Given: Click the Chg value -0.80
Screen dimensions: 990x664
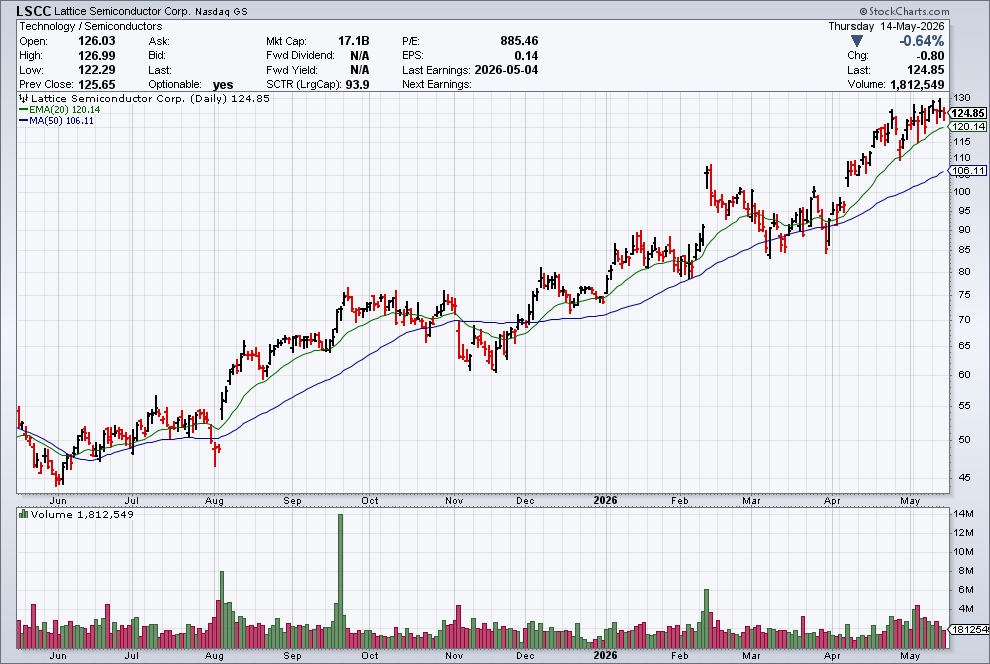Looking at the screenshot, I should click(931, 56).
